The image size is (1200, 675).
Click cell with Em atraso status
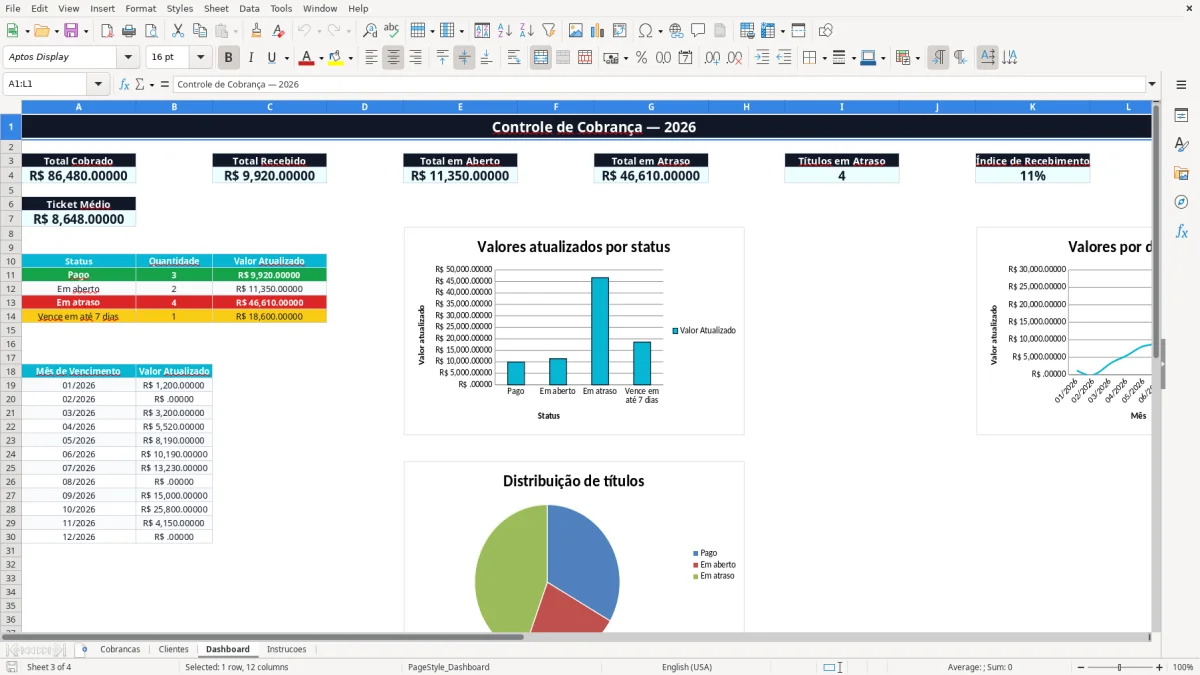[x=78, y=302]
